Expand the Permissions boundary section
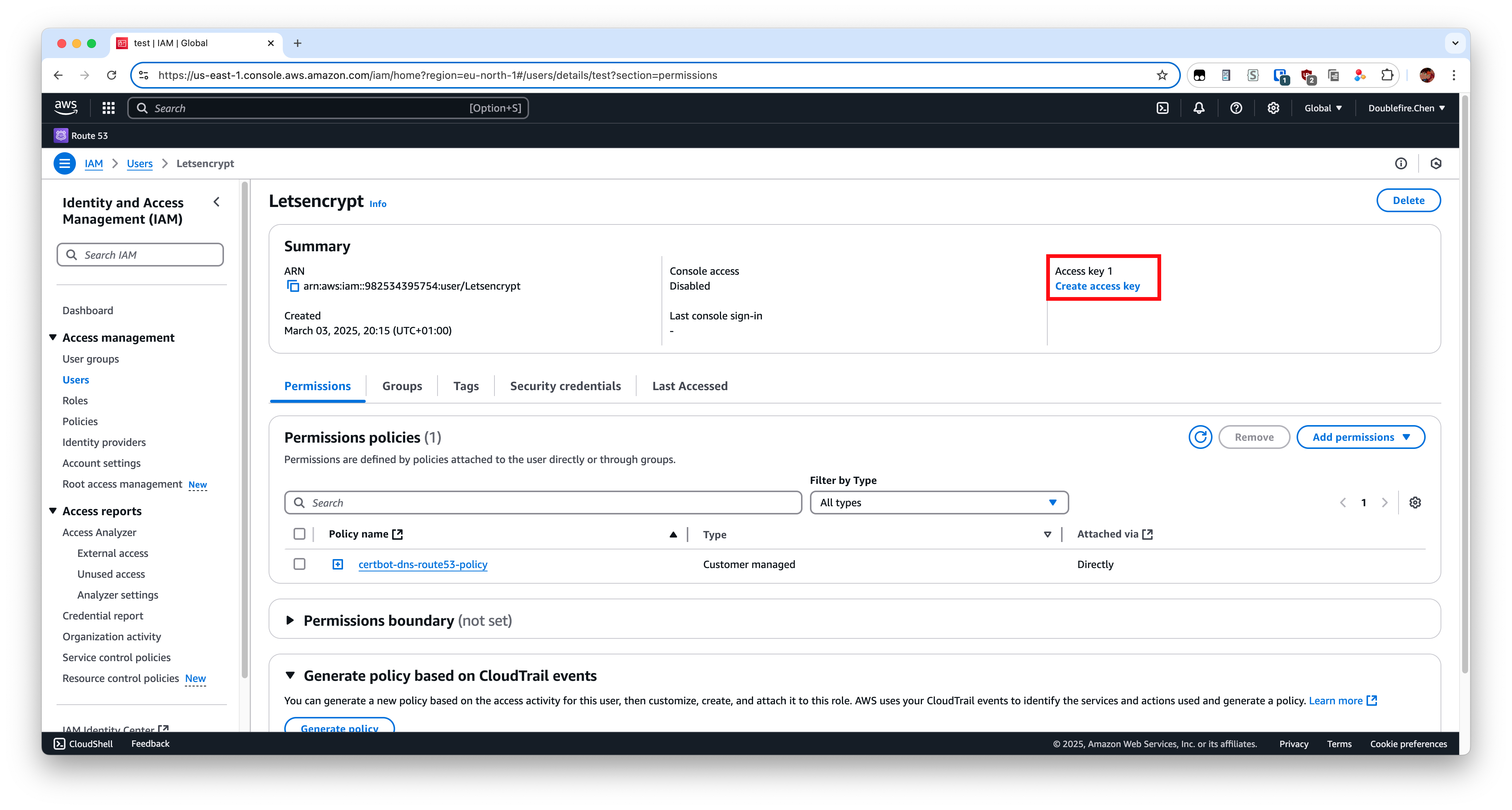The image size is (1512, 810). click(x=290, y=620)
